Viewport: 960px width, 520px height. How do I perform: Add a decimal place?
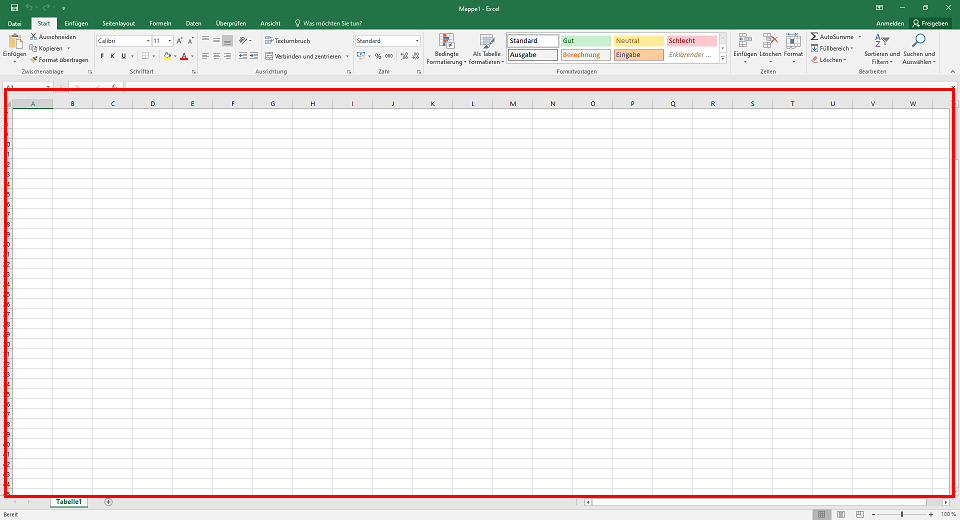[x=404, y=56]
